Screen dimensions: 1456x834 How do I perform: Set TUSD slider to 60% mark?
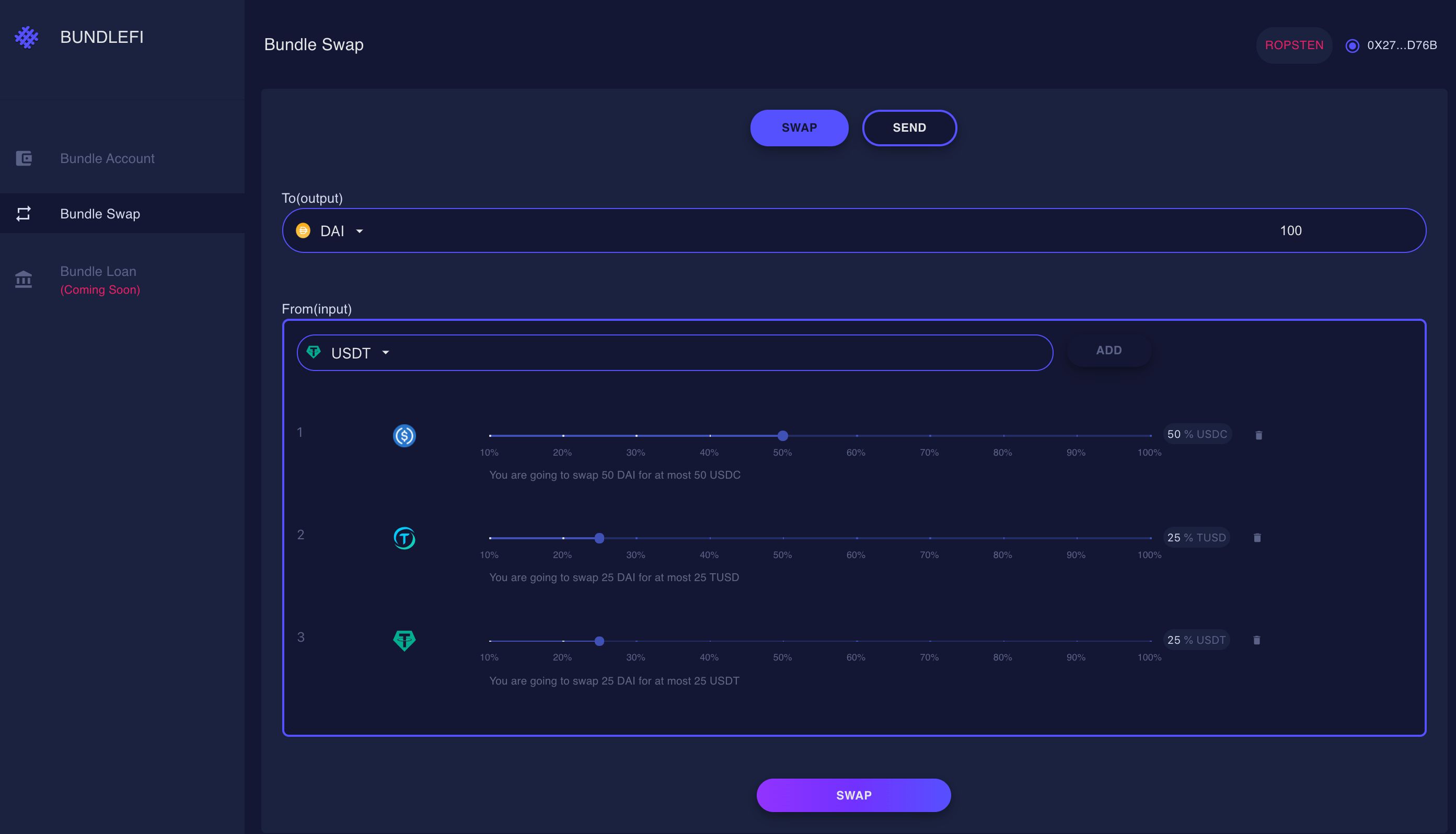pyautogui.click(x=857, y=538)
